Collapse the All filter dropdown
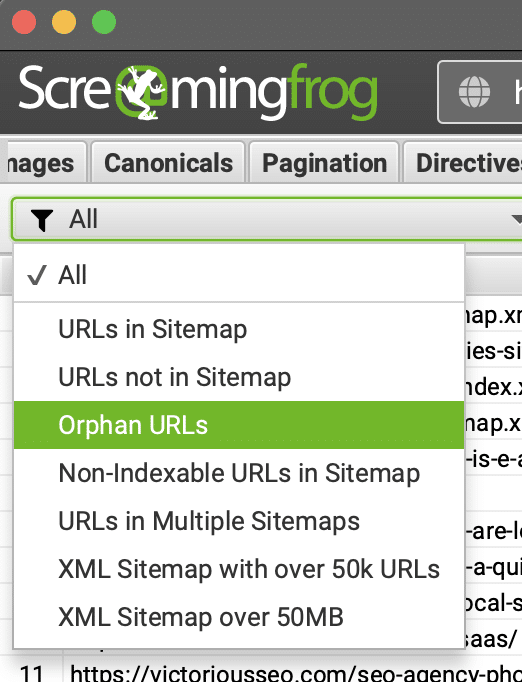The image size is (522, 682). tap(268, 219)
